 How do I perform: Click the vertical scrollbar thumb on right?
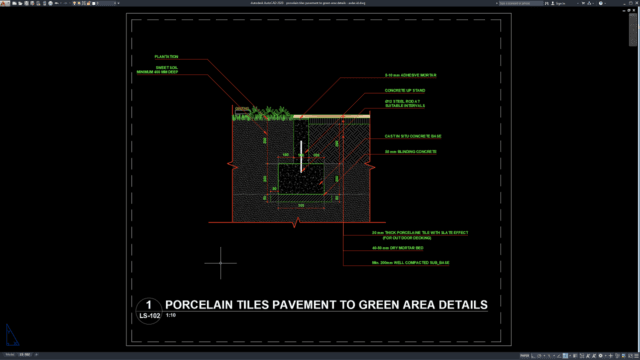633,29
